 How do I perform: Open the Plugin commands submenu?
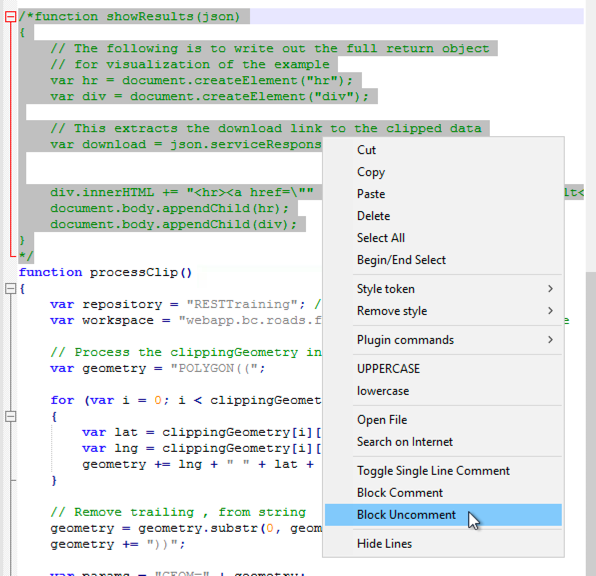tap(443, 340)
